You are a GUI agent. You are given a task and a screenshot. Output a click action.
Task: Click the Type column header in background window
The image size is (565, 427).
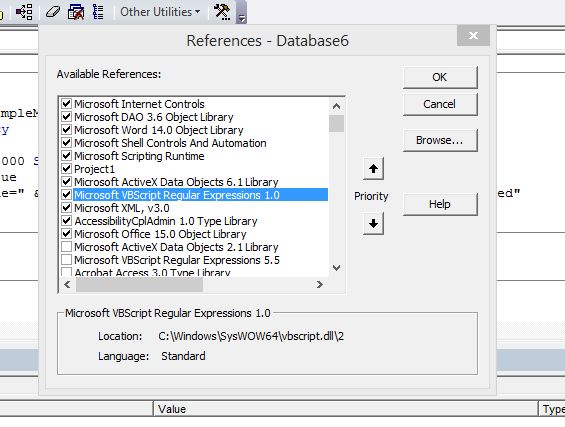tap(552, 409)
